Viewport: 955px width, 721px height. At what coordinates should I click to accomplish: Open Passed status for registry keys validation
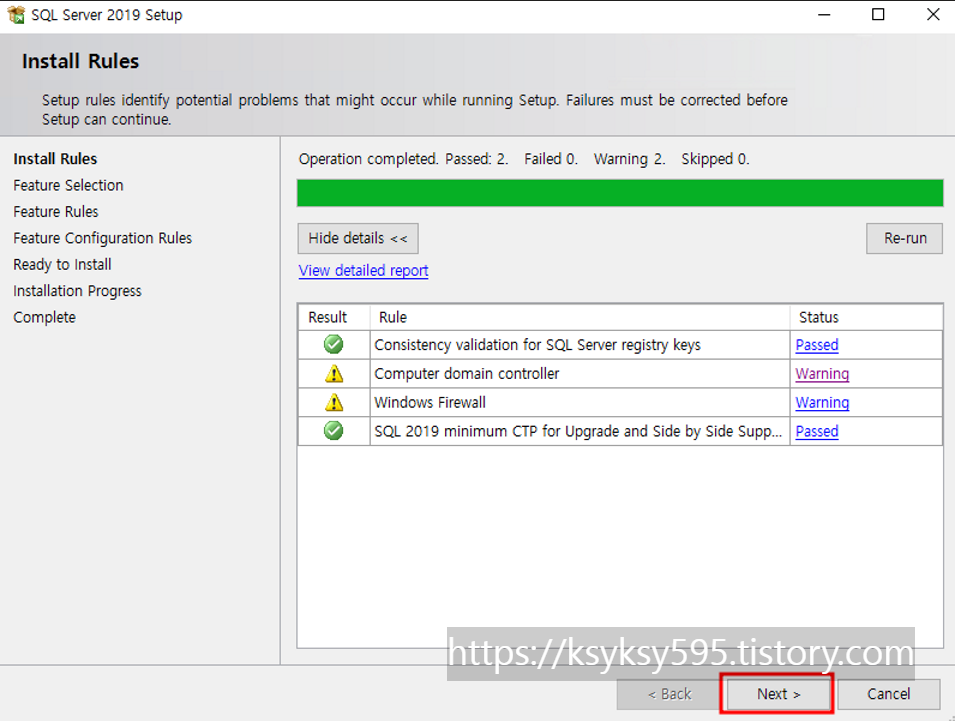pyautogui.click(x=817, y=345)
